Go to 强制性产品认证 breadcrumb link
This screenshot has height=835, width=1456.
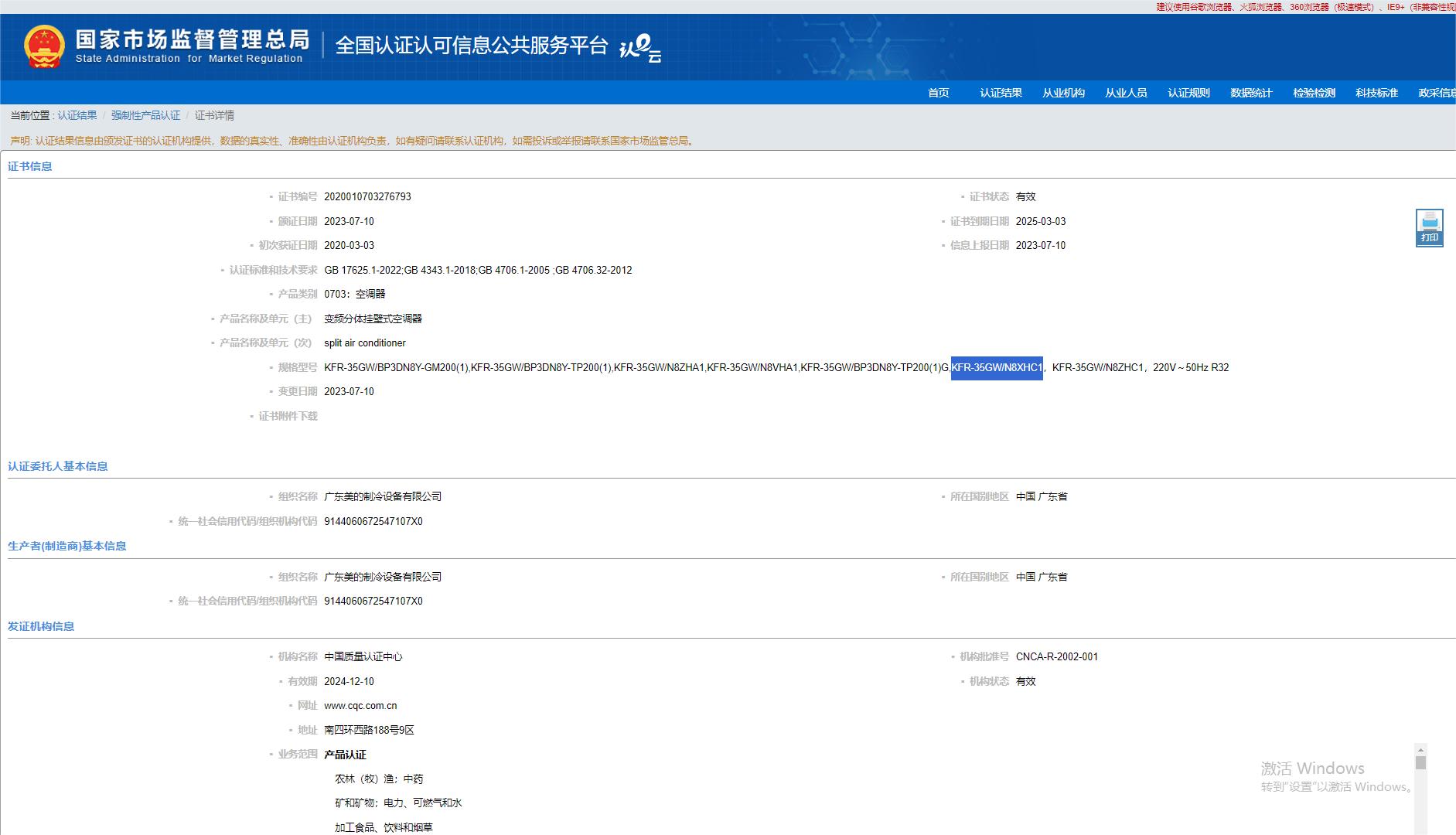(x=145, y=115)
